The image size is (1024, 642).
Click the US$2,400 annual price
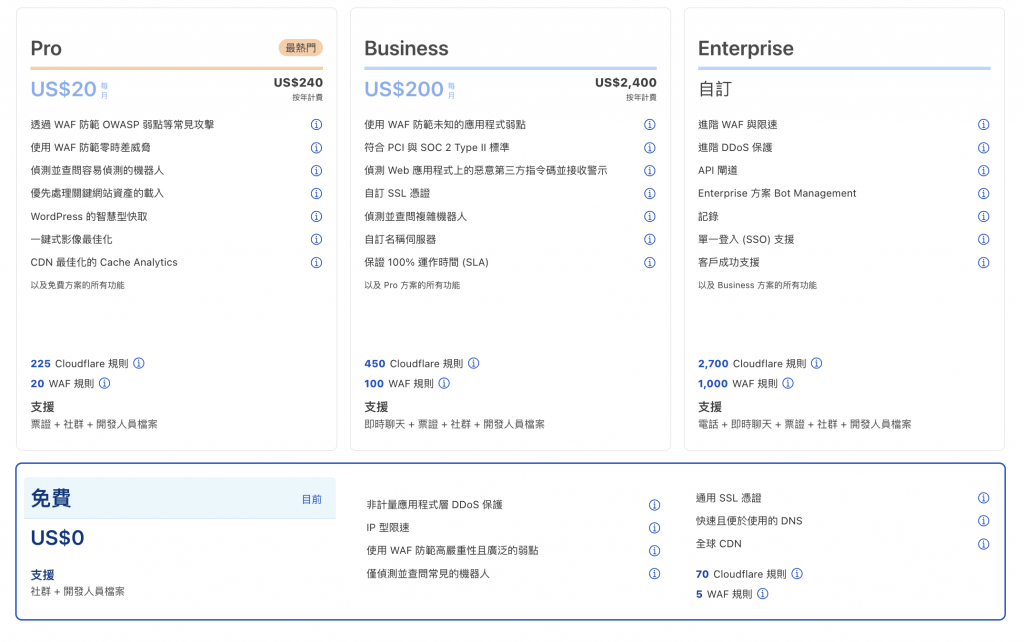626,82
